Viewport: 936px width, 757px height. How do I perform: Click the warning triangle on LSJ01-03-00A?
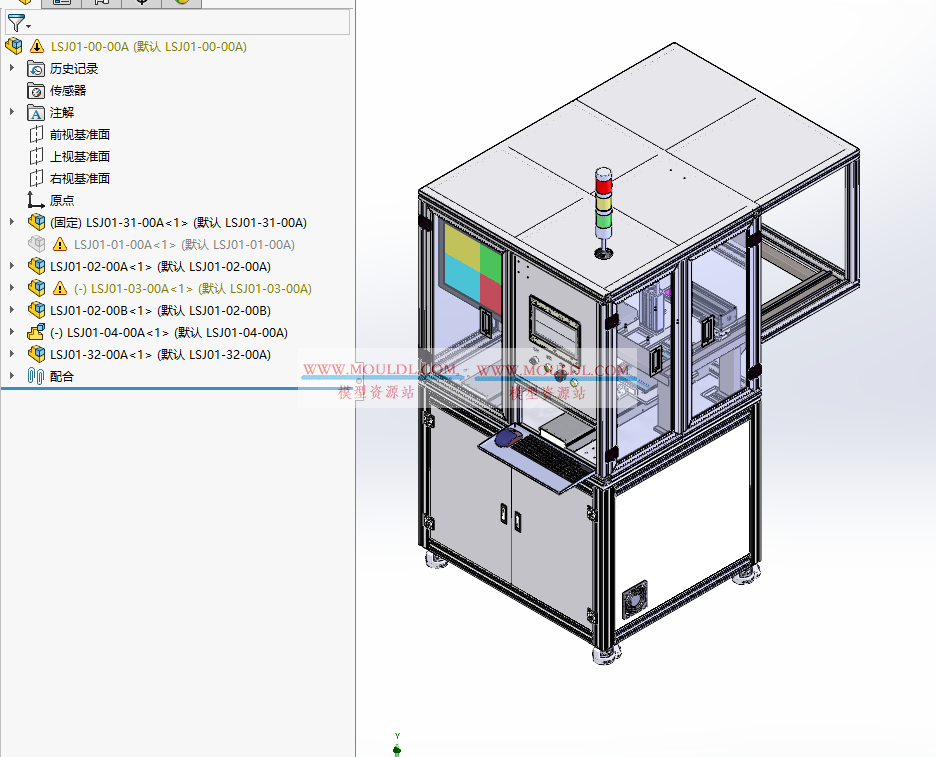(x=59, y=288)
